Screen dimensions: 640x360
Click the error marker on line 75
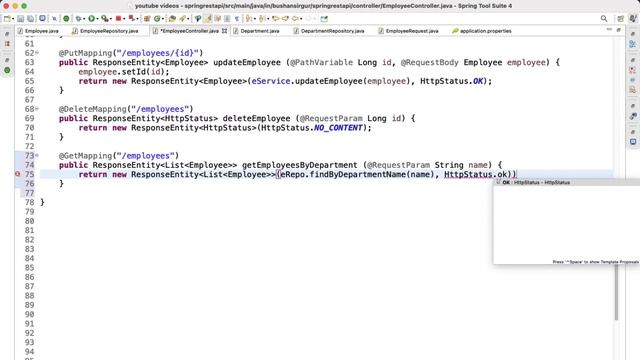tap(18, 174)
